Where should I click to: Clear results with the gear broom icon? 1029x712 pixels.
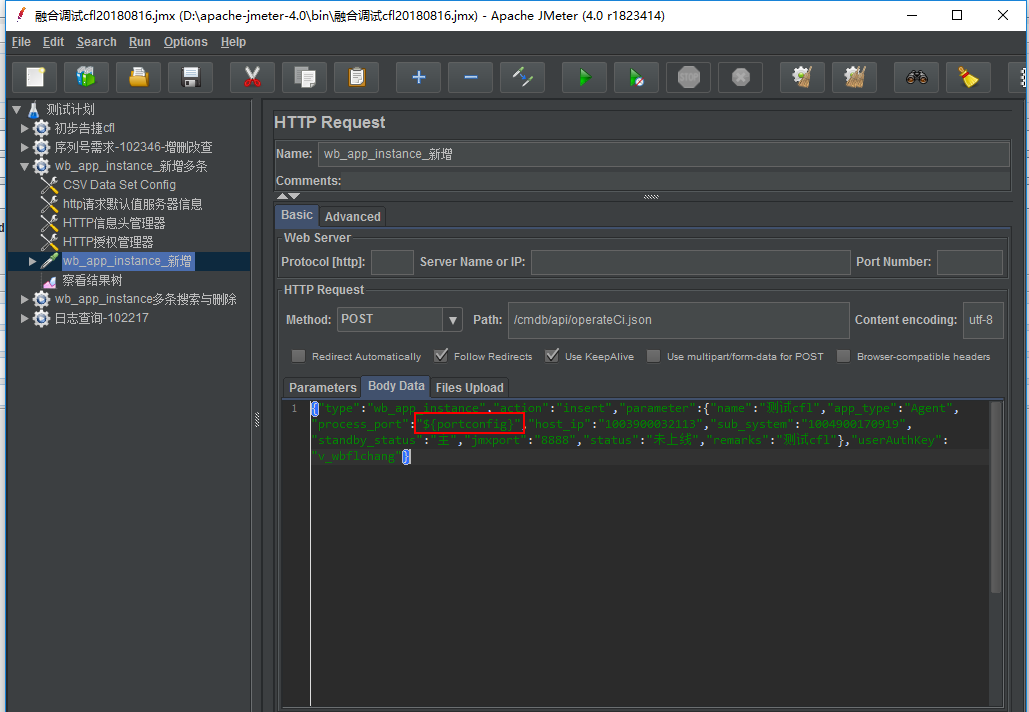click(x=802, y=77)
